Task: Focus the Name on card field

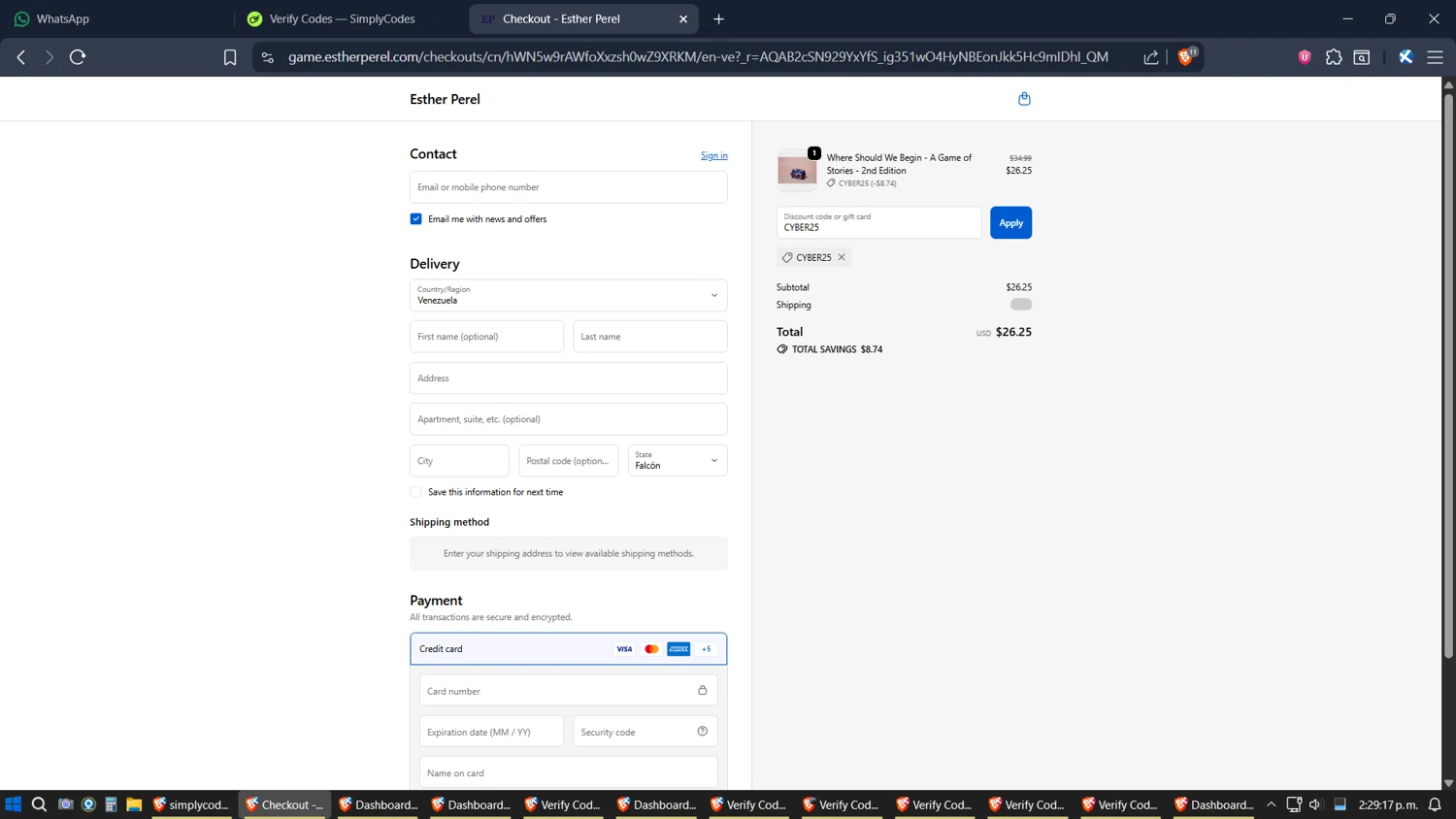Action: click(x=569, y=772)
